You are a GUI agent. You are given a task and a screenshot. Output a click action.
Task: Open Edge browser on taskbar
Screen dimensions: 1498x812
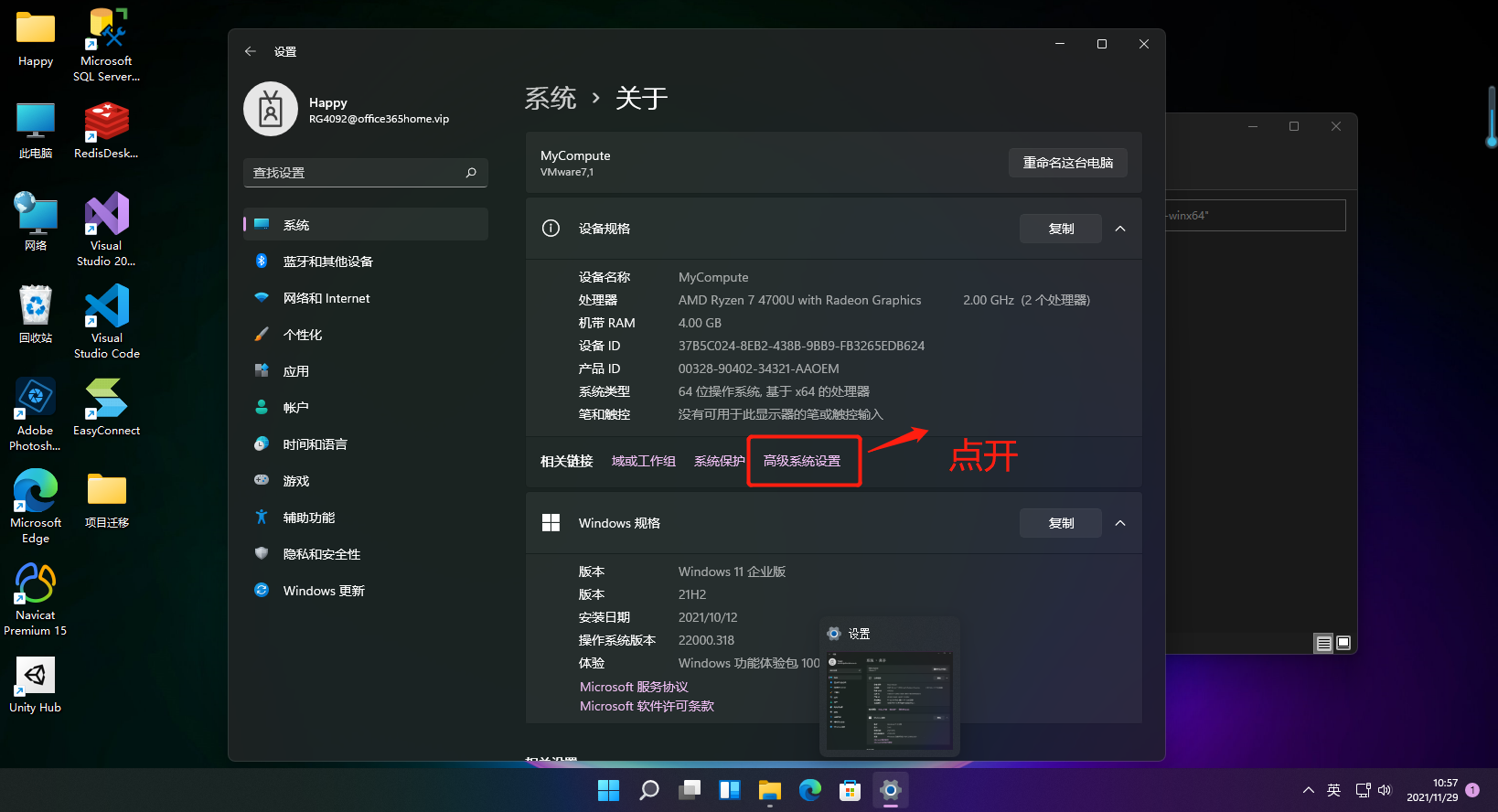tap(809, 790)
